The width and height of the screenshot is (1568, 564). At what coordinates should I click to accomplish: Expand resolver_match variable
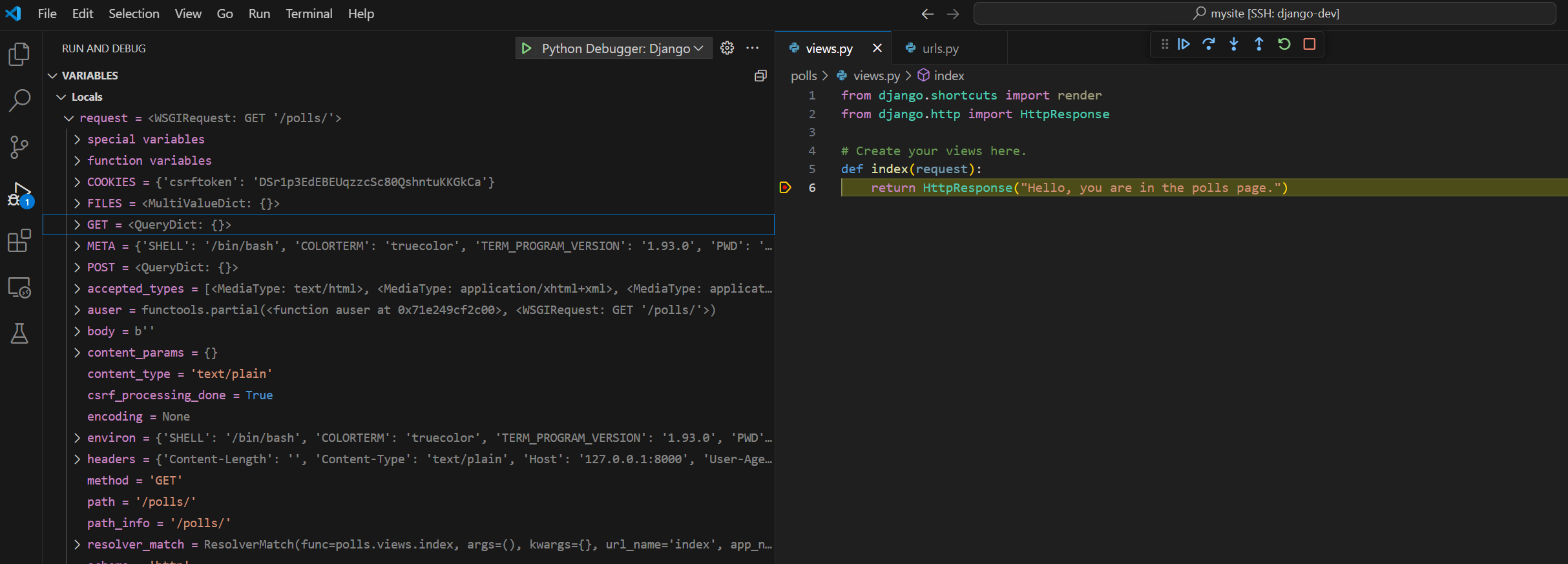(x=77, y=545)
